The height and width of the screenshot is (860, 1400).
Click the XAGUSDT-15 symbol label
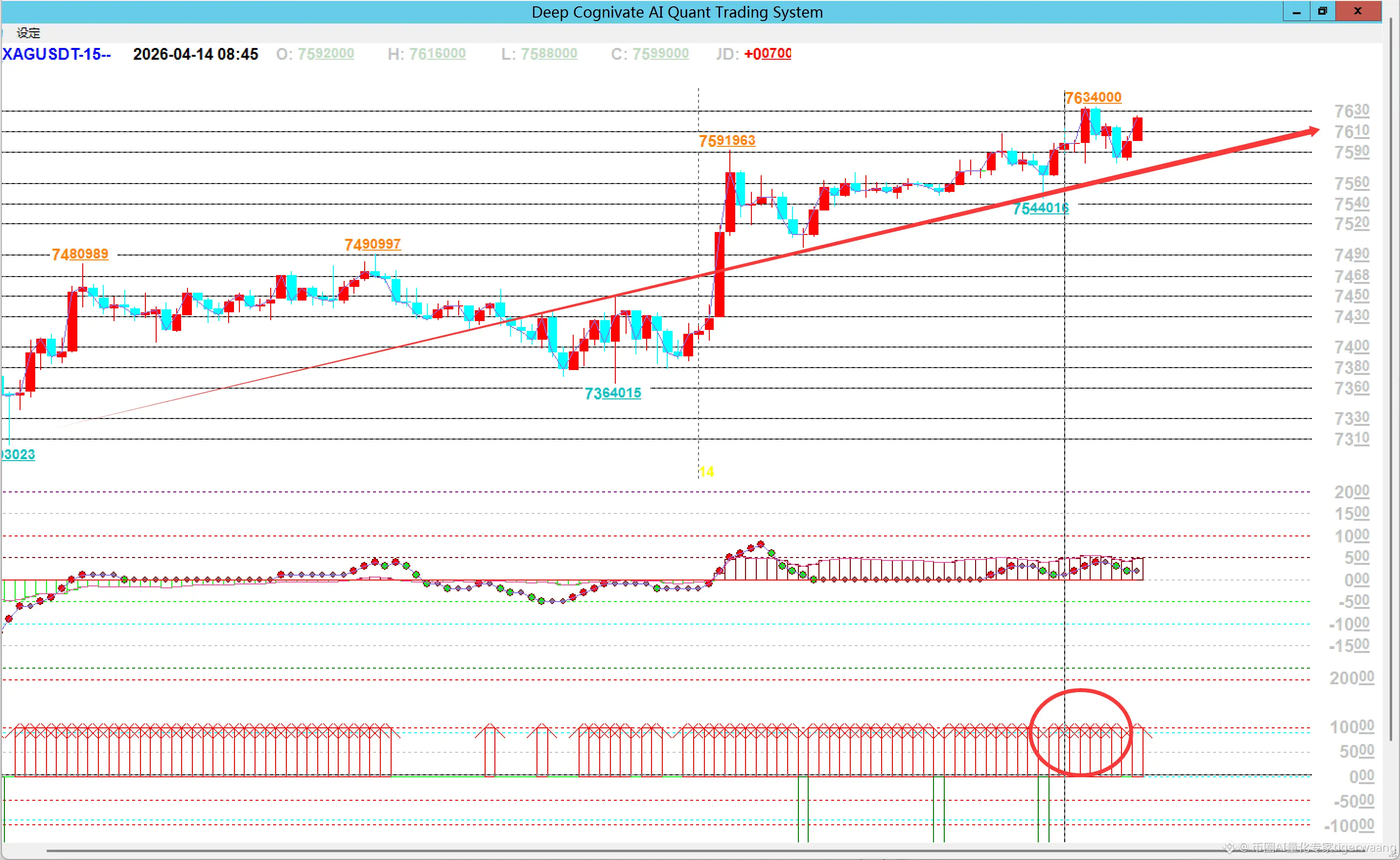pyautogui.click(x=56, y=54)
